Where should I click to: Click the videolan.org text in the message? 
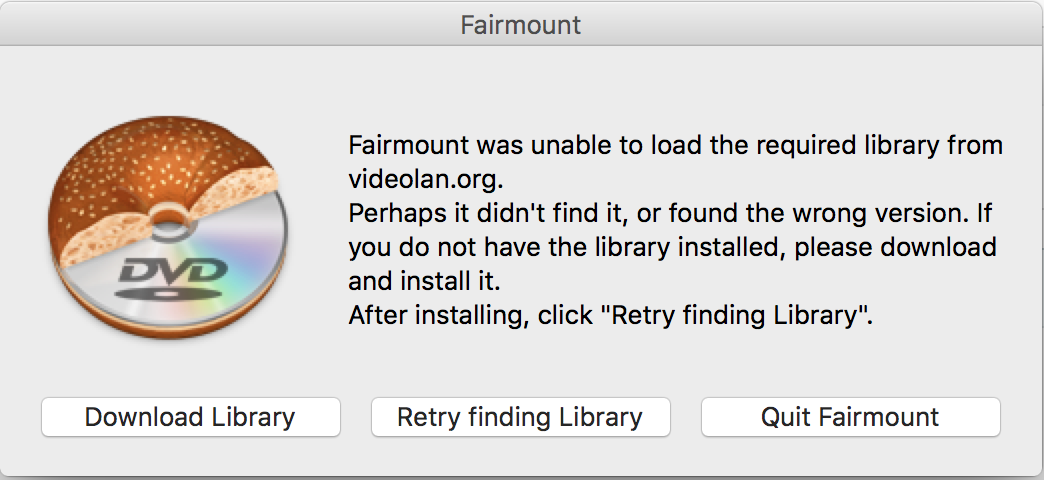(420, 180)
